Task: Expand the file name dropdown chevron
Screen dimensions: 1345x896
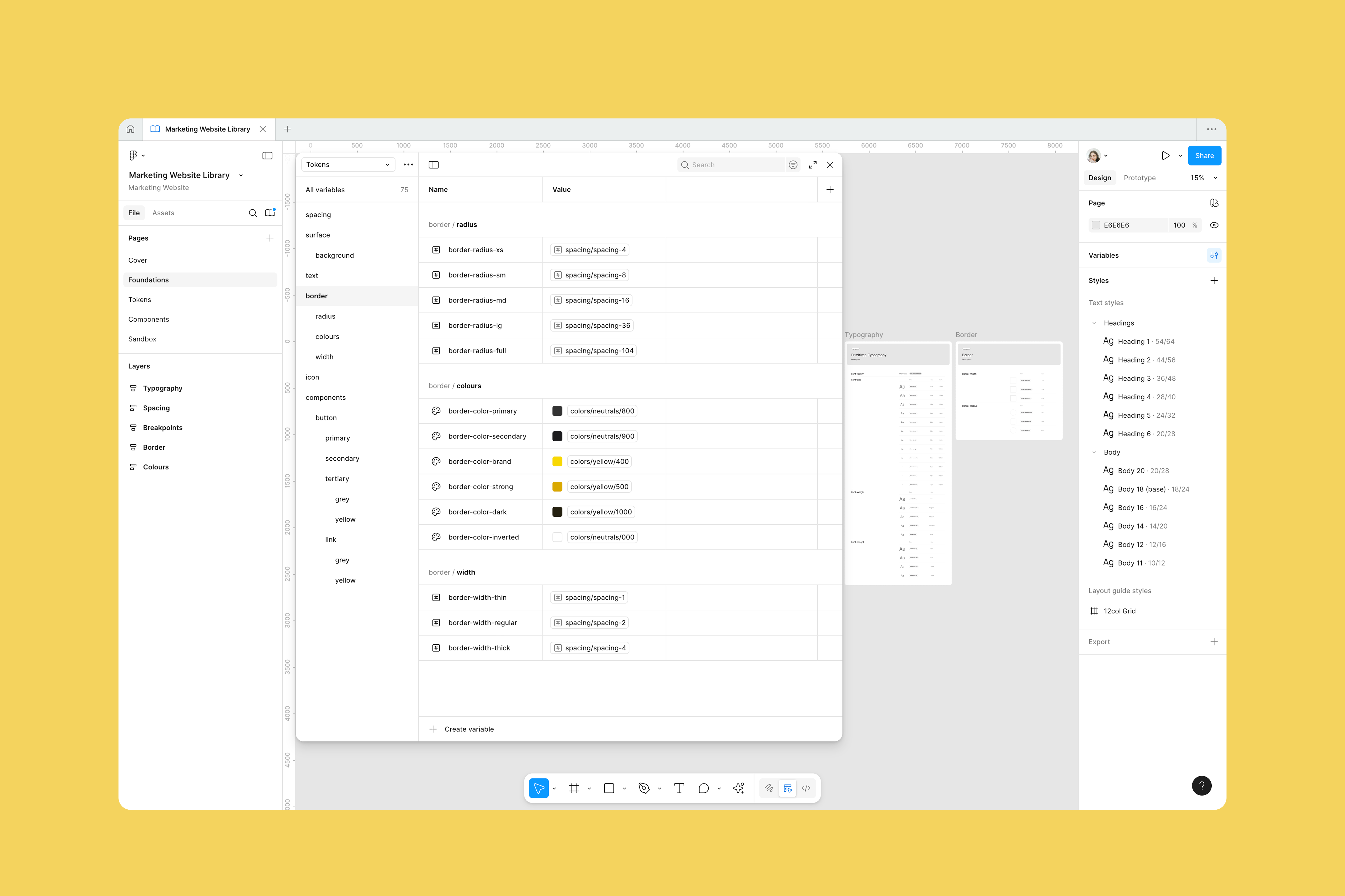Action: [241, 175]
